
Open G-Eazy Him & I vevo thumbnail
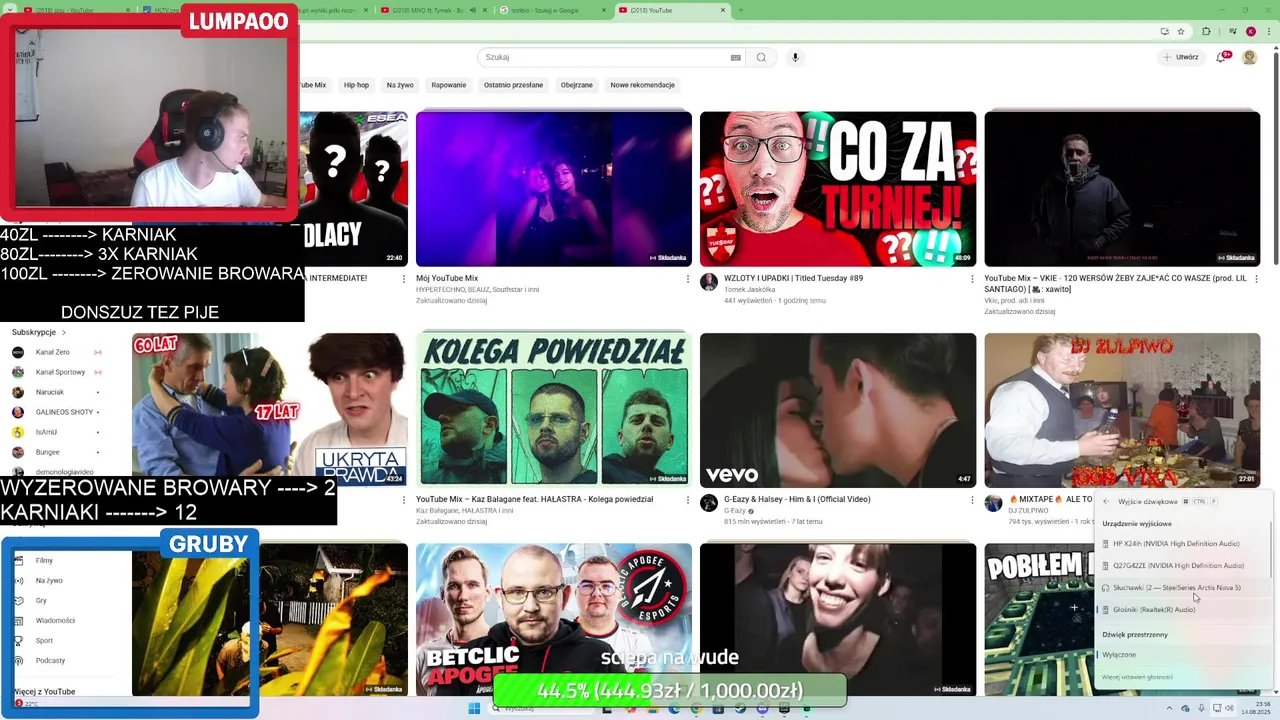pyautogui.click(x=838, y=410)
